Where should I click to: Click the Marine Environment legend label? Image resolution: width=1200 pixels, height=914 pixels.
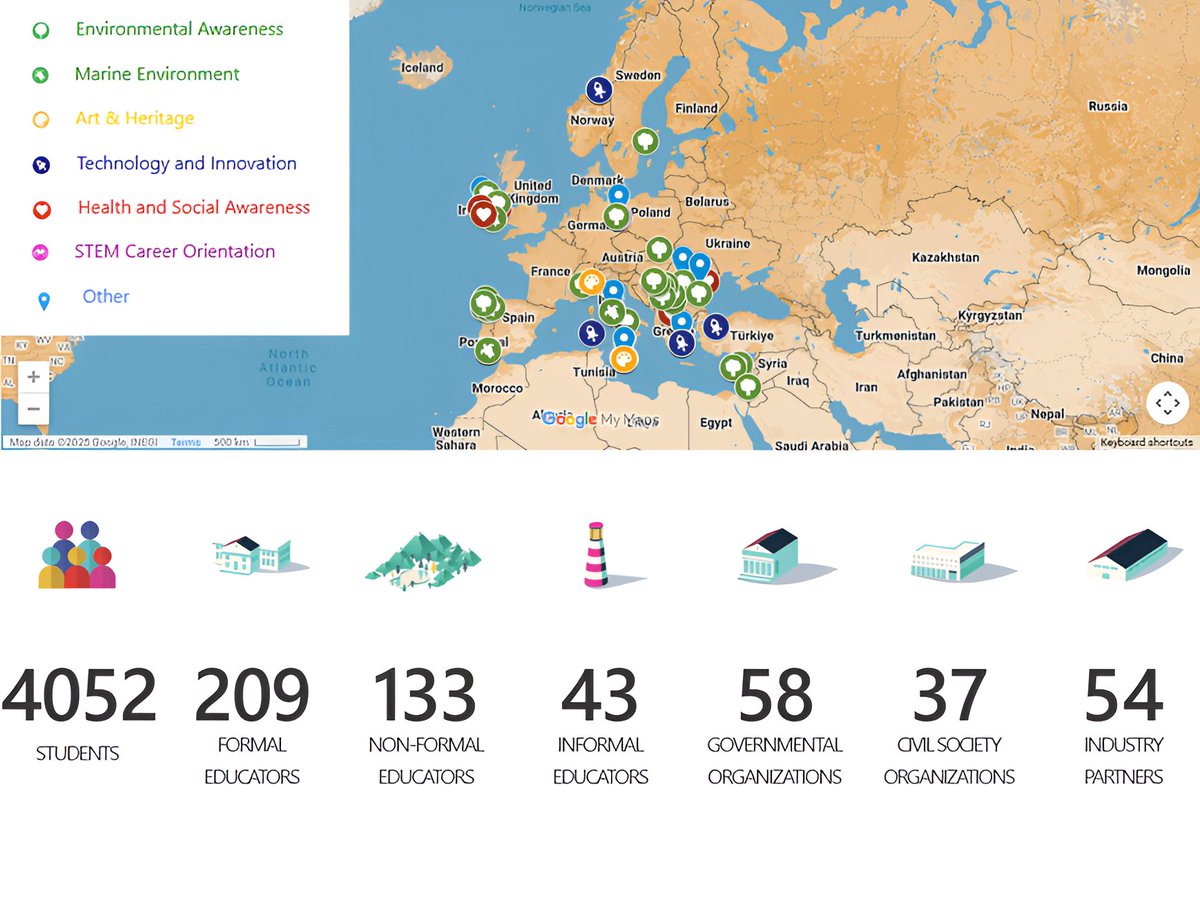tap(157, 74)
